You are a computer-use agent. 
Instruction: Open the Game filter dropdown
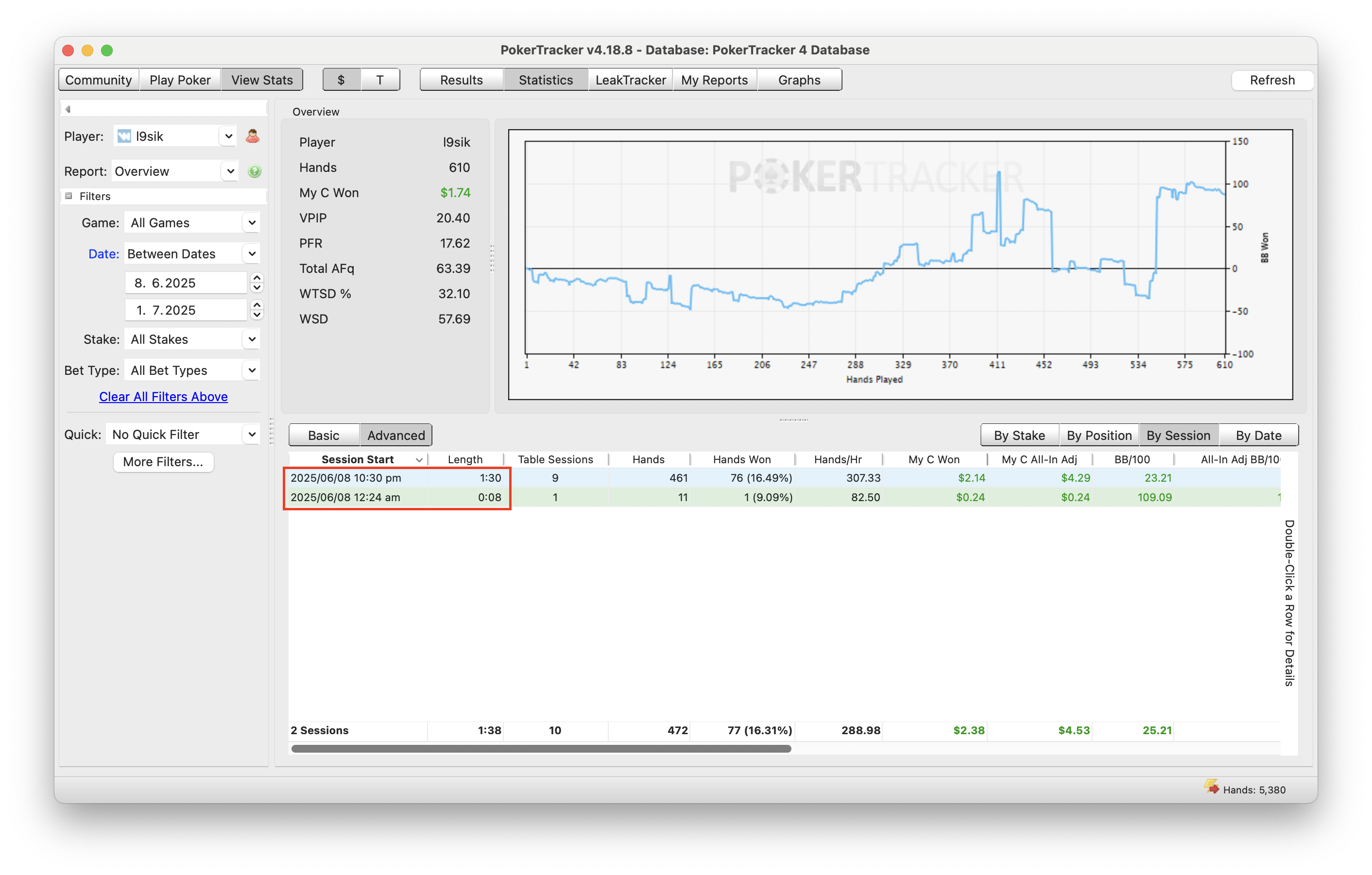point(252,223)
